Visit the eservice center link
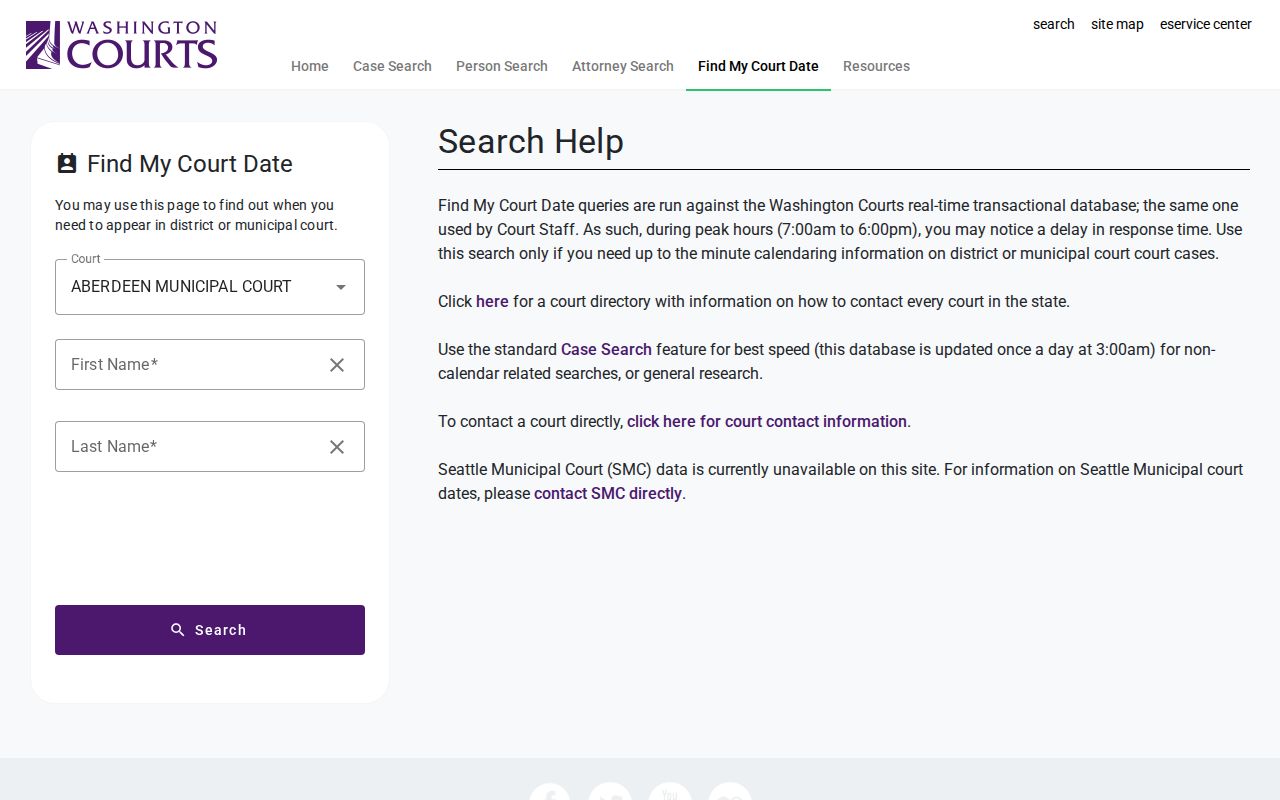 coord(1206,24)
